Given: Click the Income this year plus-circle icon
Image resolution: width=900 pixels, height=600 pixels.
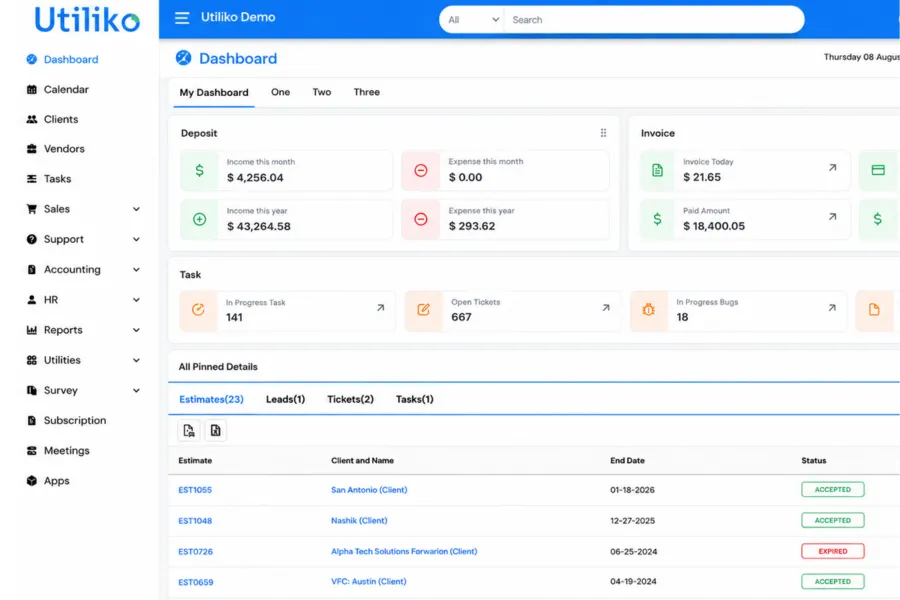Looking at the screenshot, I should click(199, 219).
